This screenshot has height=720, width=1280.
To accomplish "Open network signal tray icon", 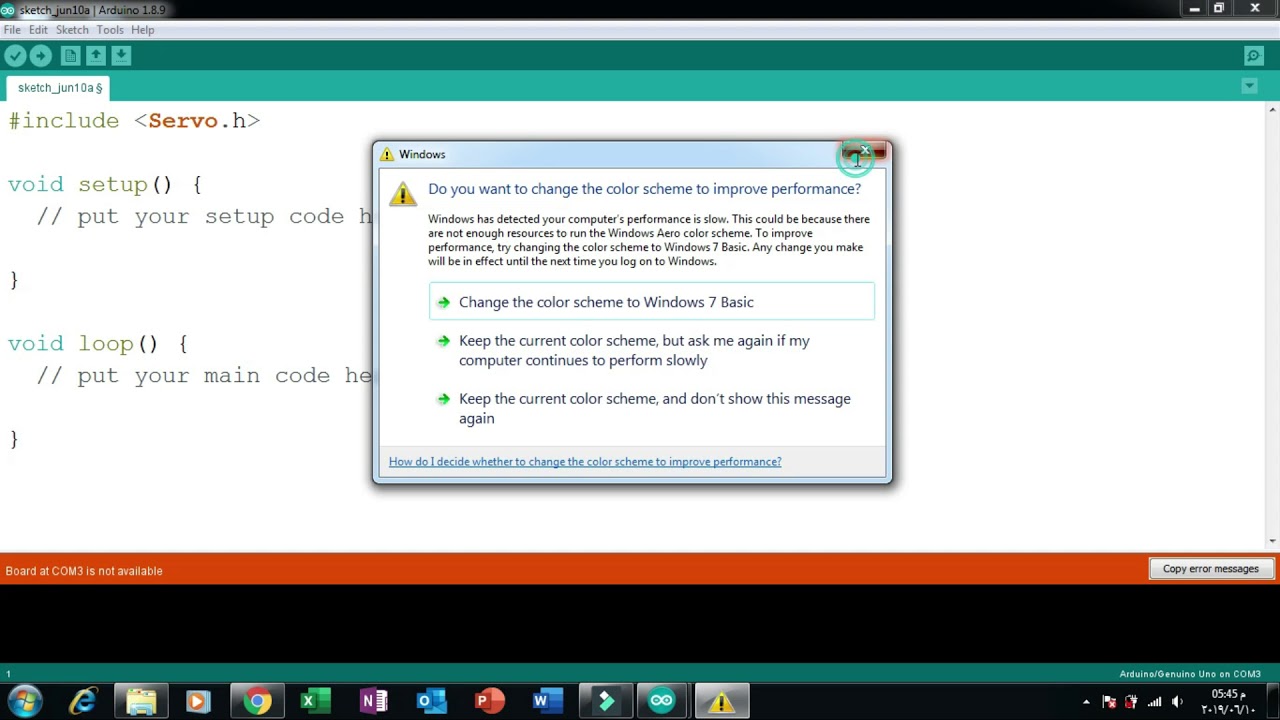I will pos(1155,702).
